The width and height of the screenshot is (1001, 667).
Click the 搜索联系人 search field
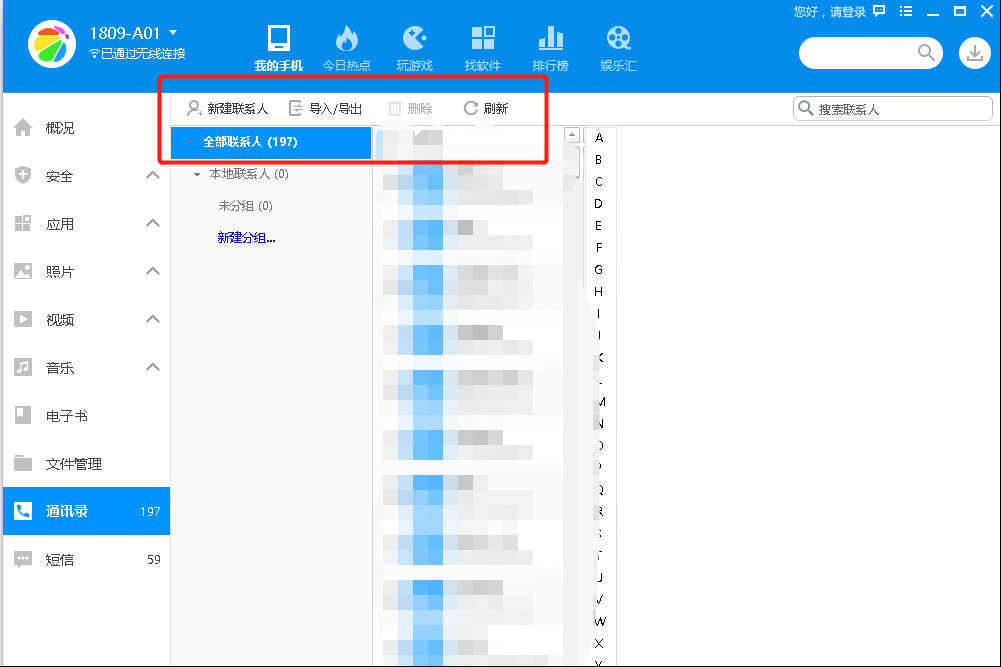click(x=900, y=109)
